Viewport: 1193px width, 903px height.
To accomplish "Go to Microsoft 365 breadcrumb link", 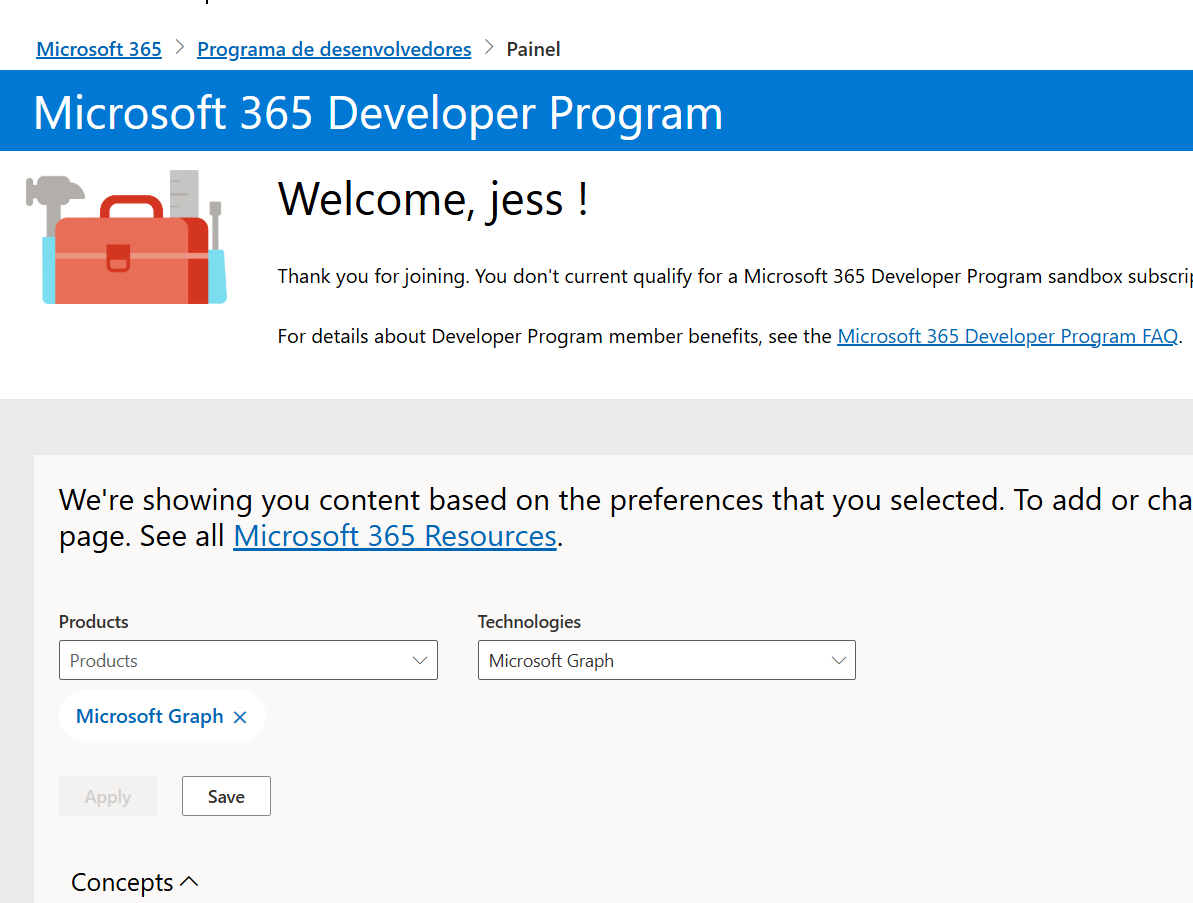I will (99, 49).
